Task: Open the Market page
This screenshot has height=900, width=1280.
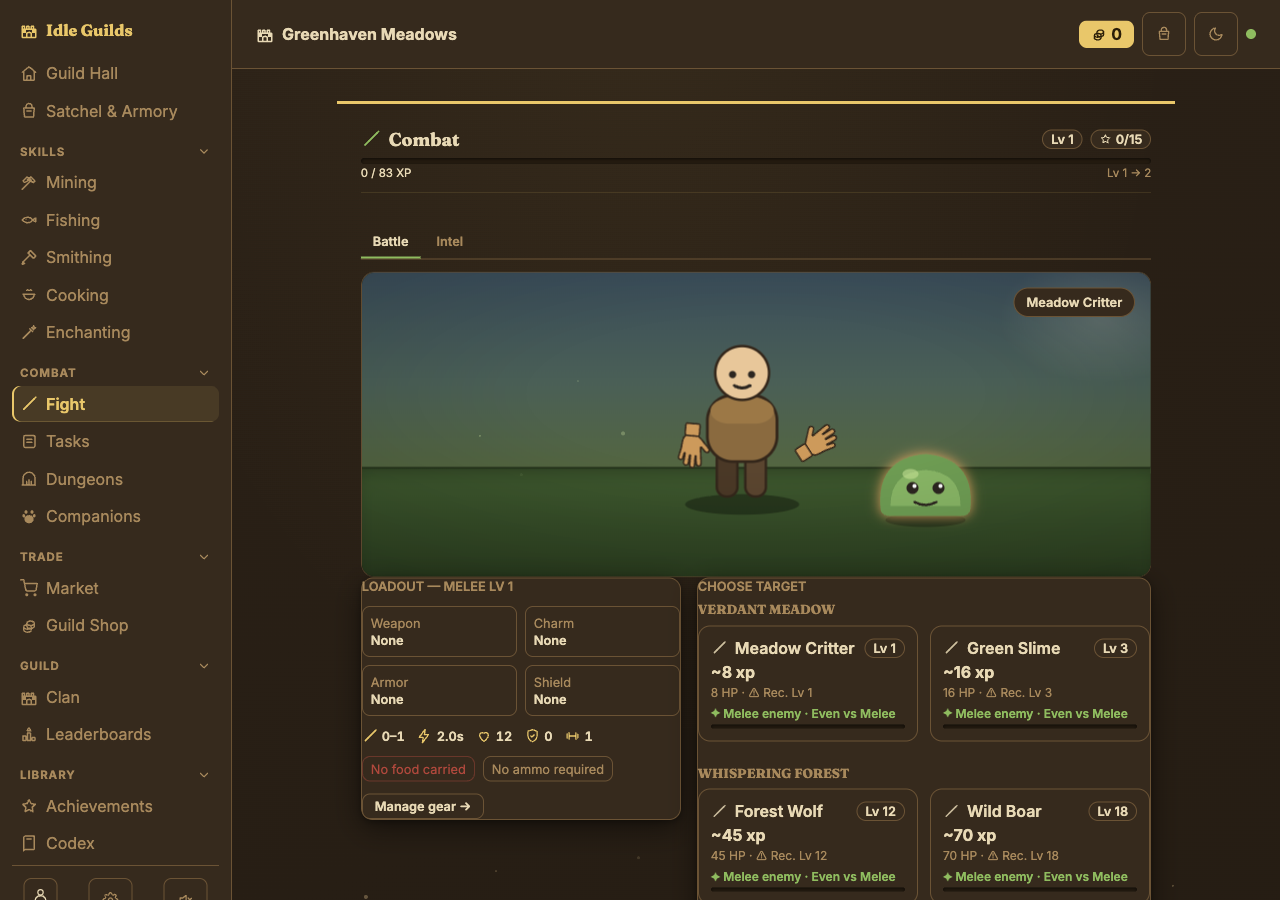Action: (x=115, y=588)
